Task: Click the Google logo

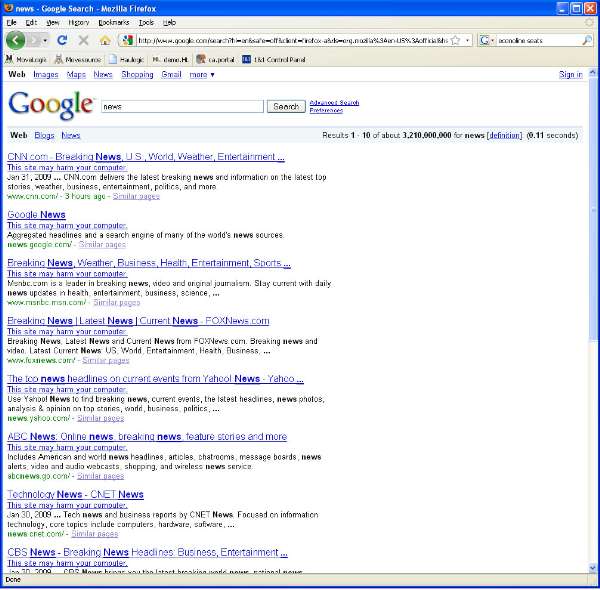Action: (x=51, y=104)
